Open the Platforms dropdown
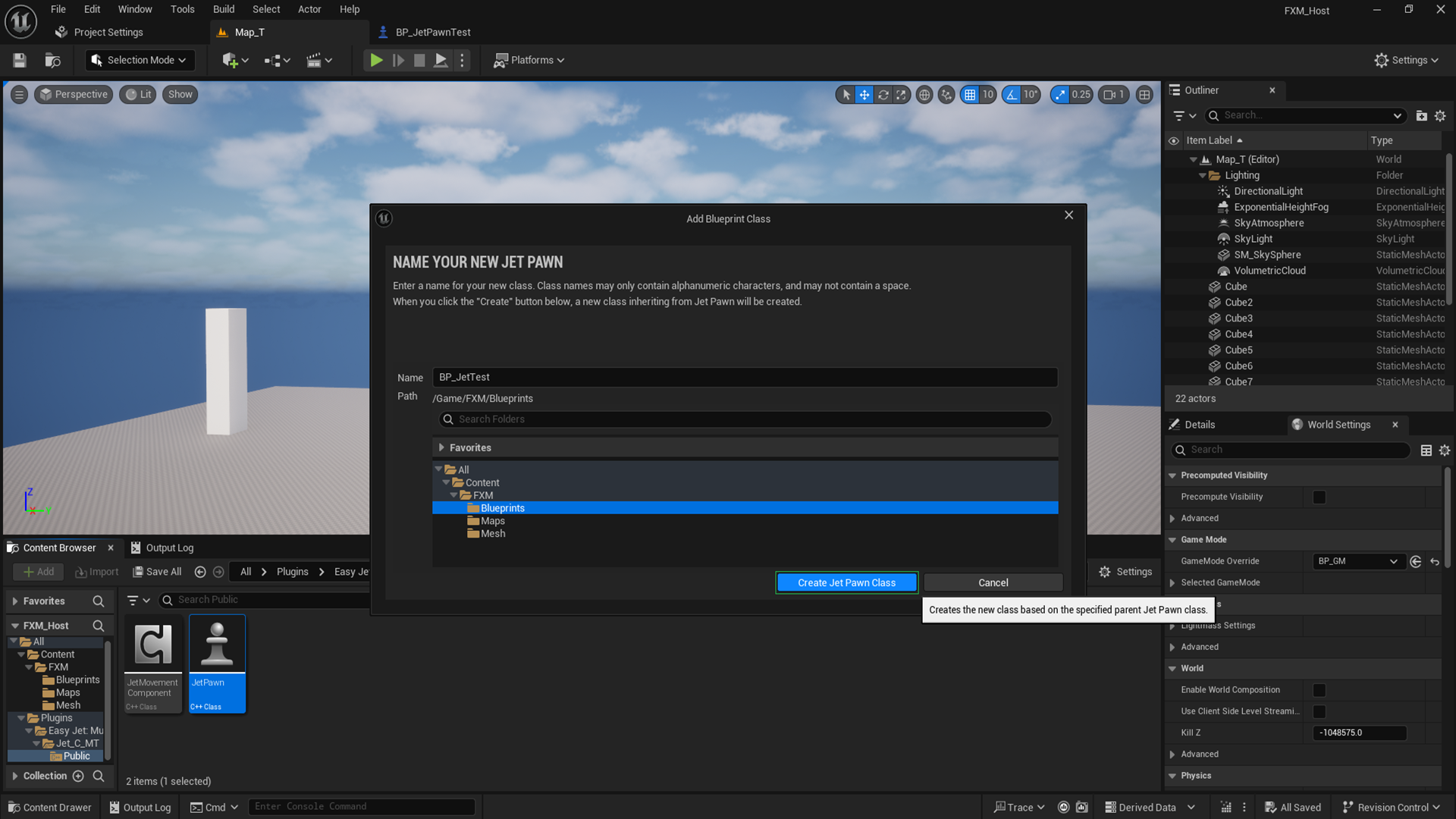Viewport: 1456px width, 819px height. point(529,60)
